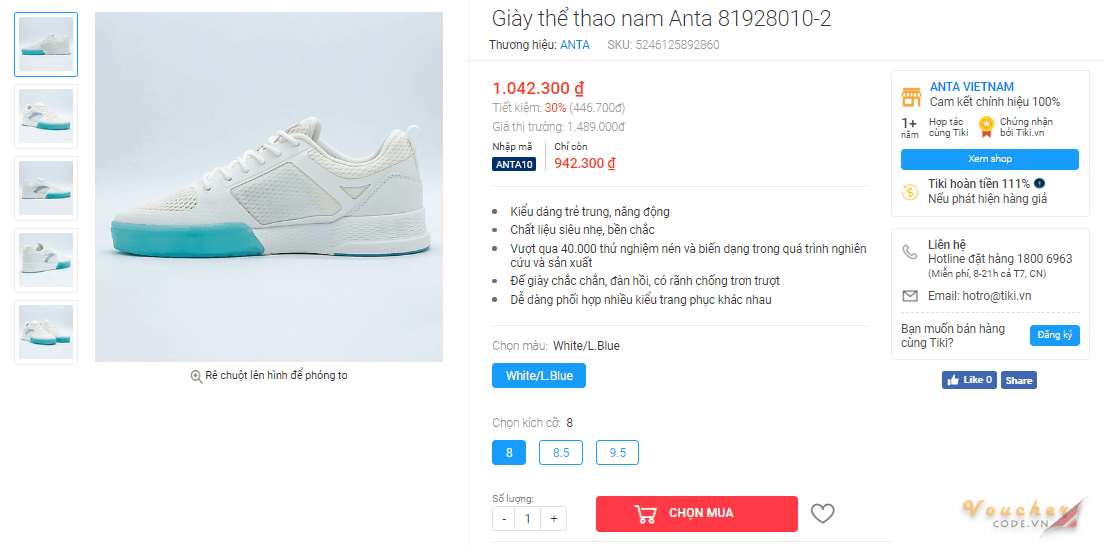Click the magnifier zoom icon under image

pos(197,376)
